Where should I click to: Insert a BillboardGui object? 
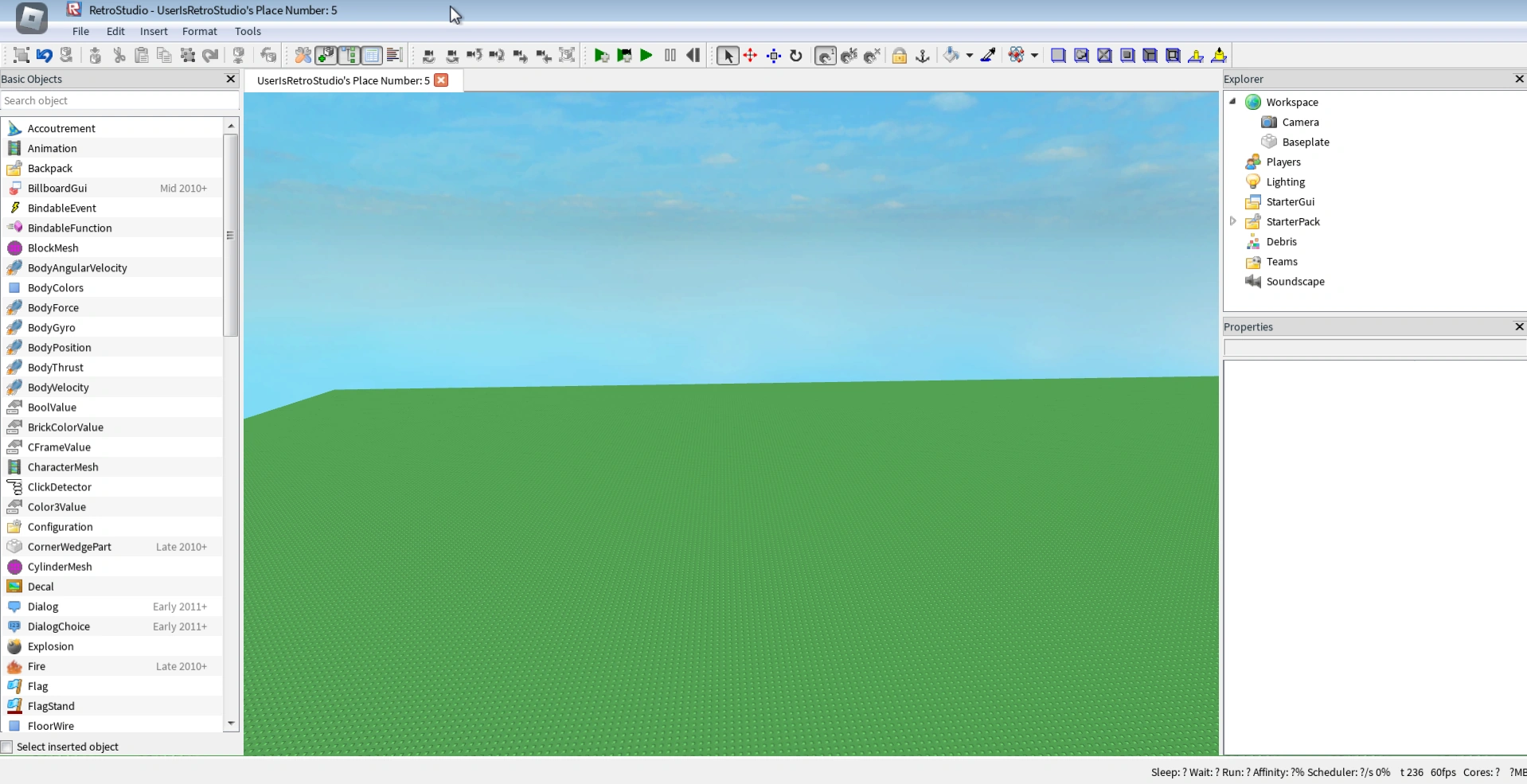111,188
